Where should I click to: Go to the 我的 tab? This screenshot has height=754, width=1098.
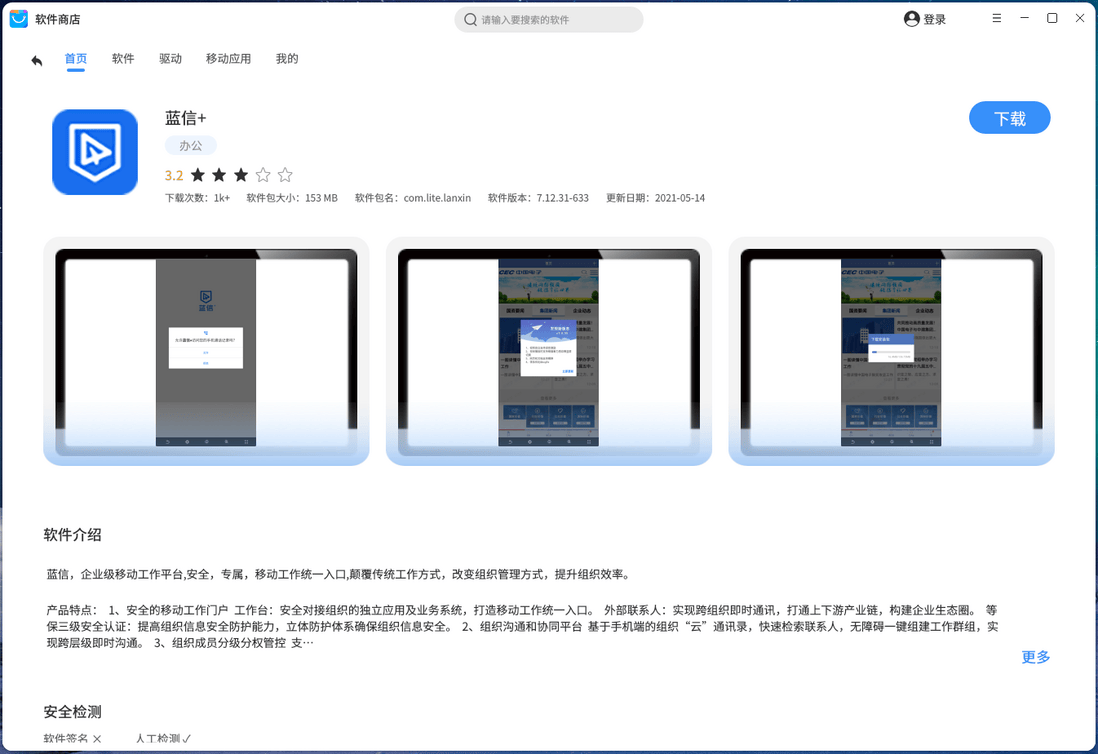point(287,58)
